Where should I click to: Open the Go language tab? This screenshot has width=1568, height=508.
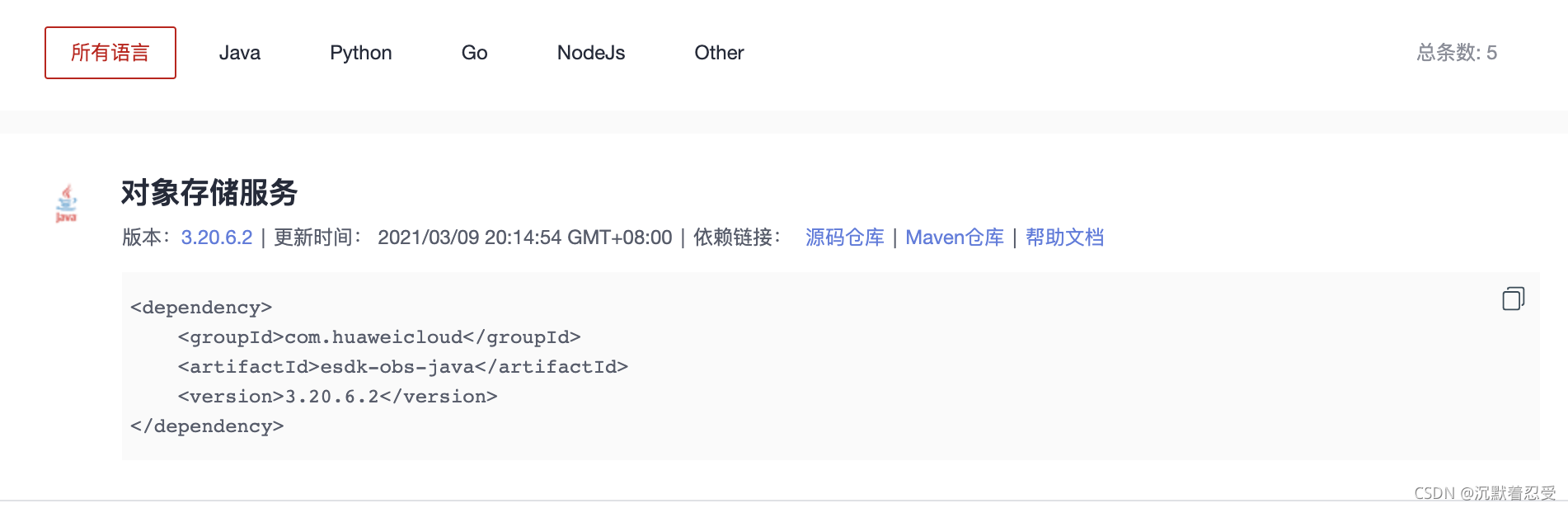click(x=474, y=53)
